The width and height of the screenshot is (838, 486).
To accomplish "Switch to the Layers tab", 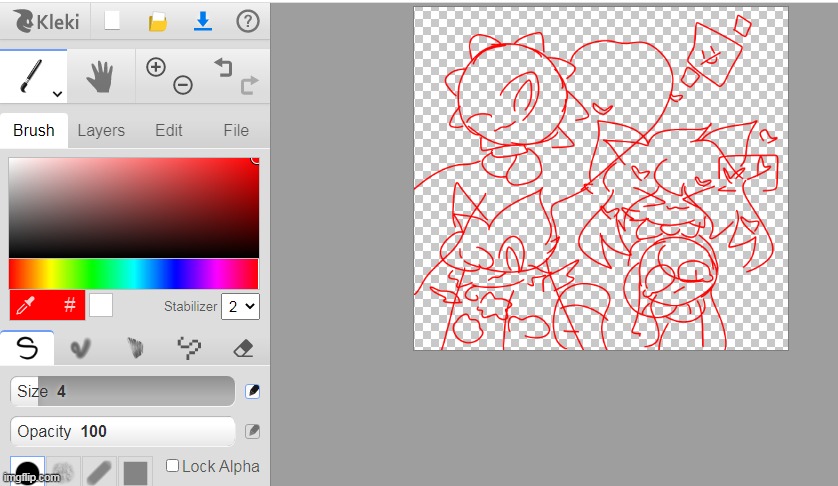I will click(101, 130).
